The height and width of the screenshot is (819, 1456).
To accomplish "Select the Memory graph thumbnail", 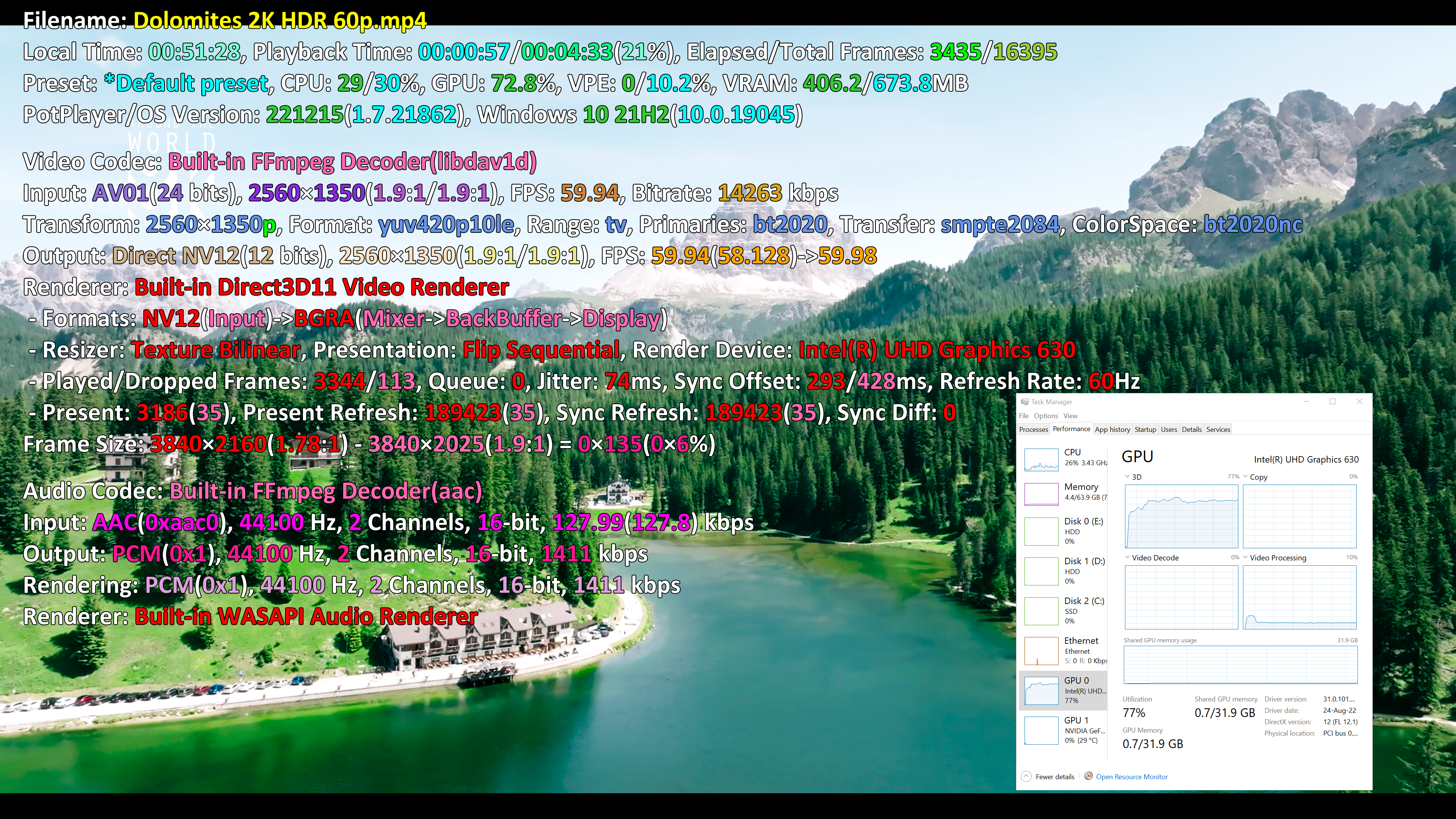I will click(1040, 493).
